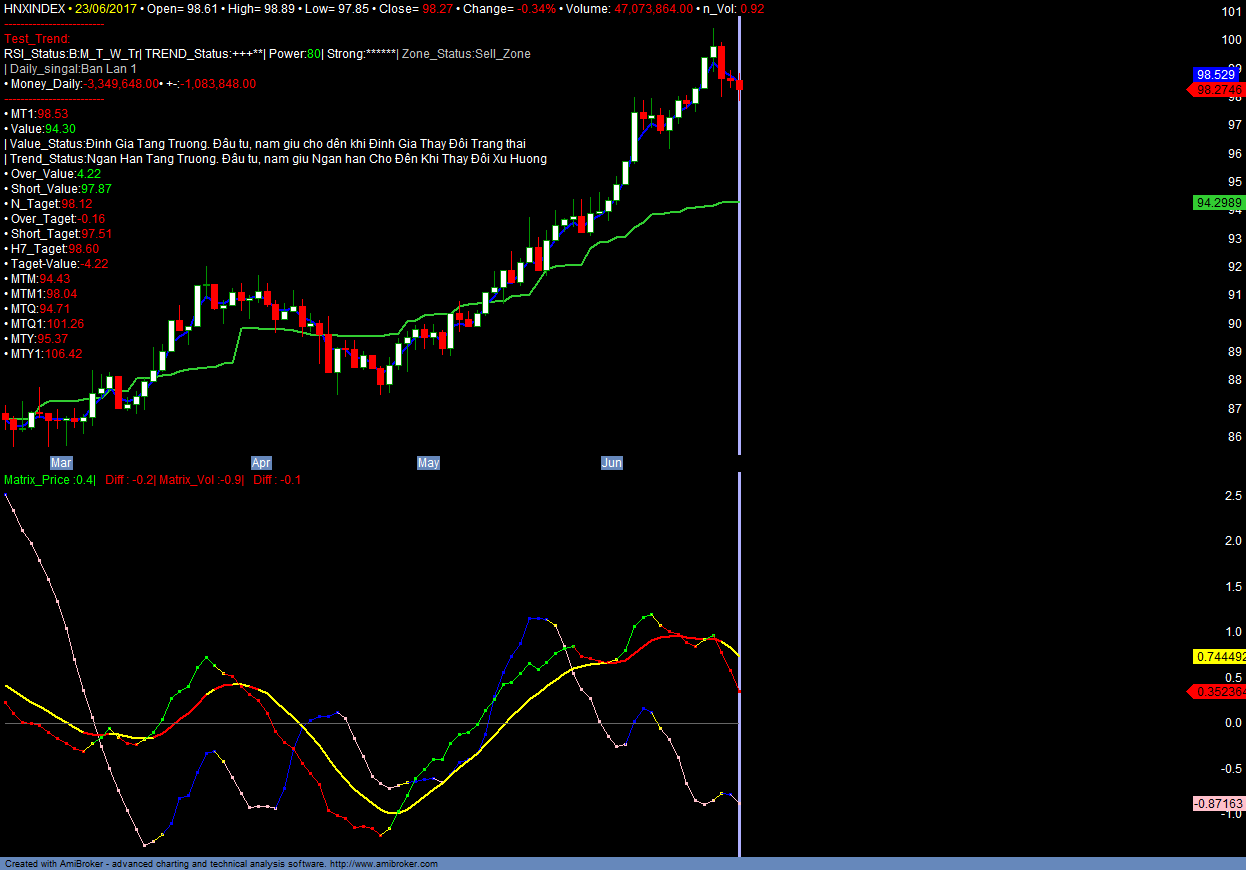Click the Mar month label on time axis
The height and width of the screenshot is (870, 1246).
(x=61, y=463)
